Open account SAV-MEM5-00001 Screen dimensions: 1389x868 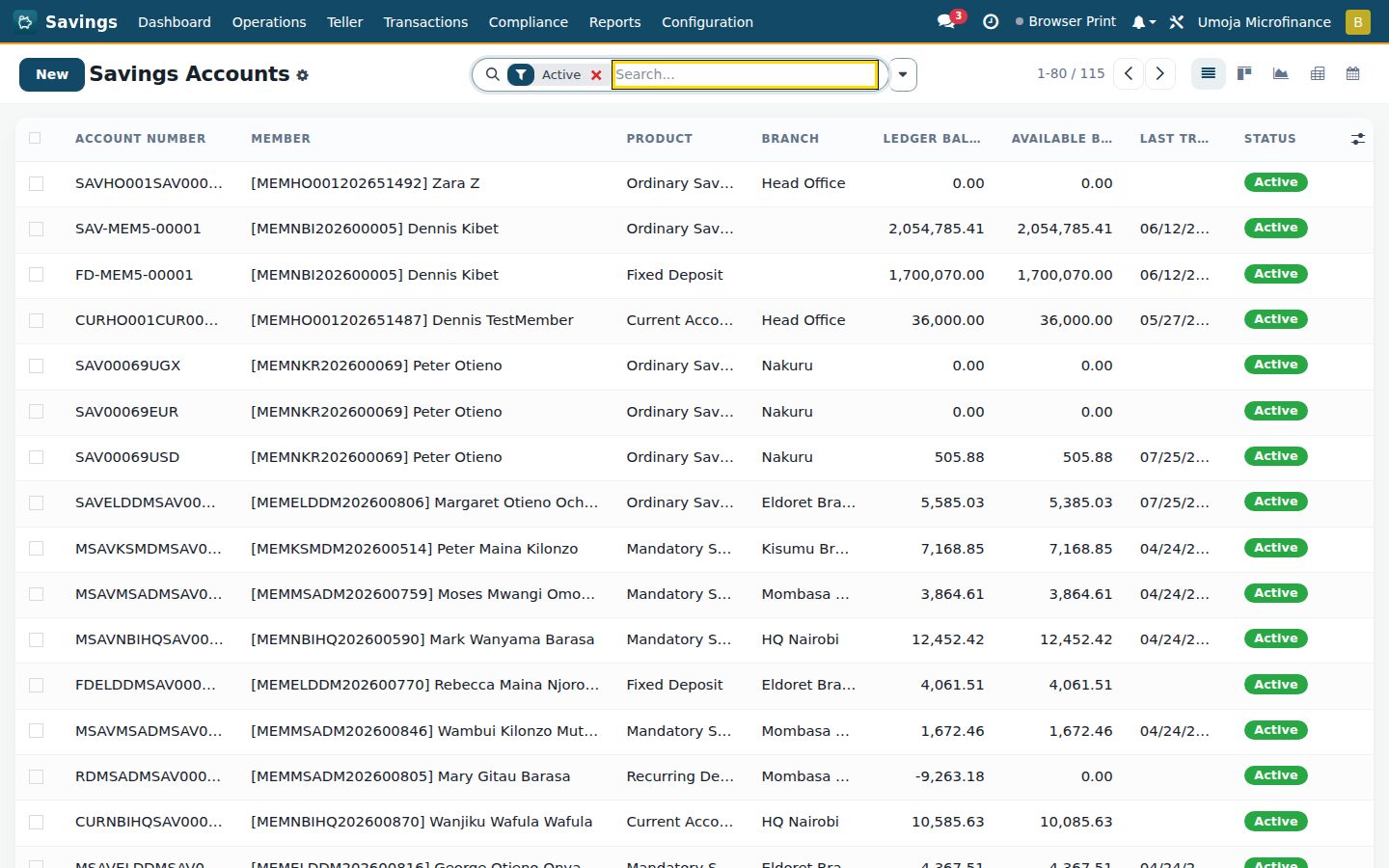[138, 229]
